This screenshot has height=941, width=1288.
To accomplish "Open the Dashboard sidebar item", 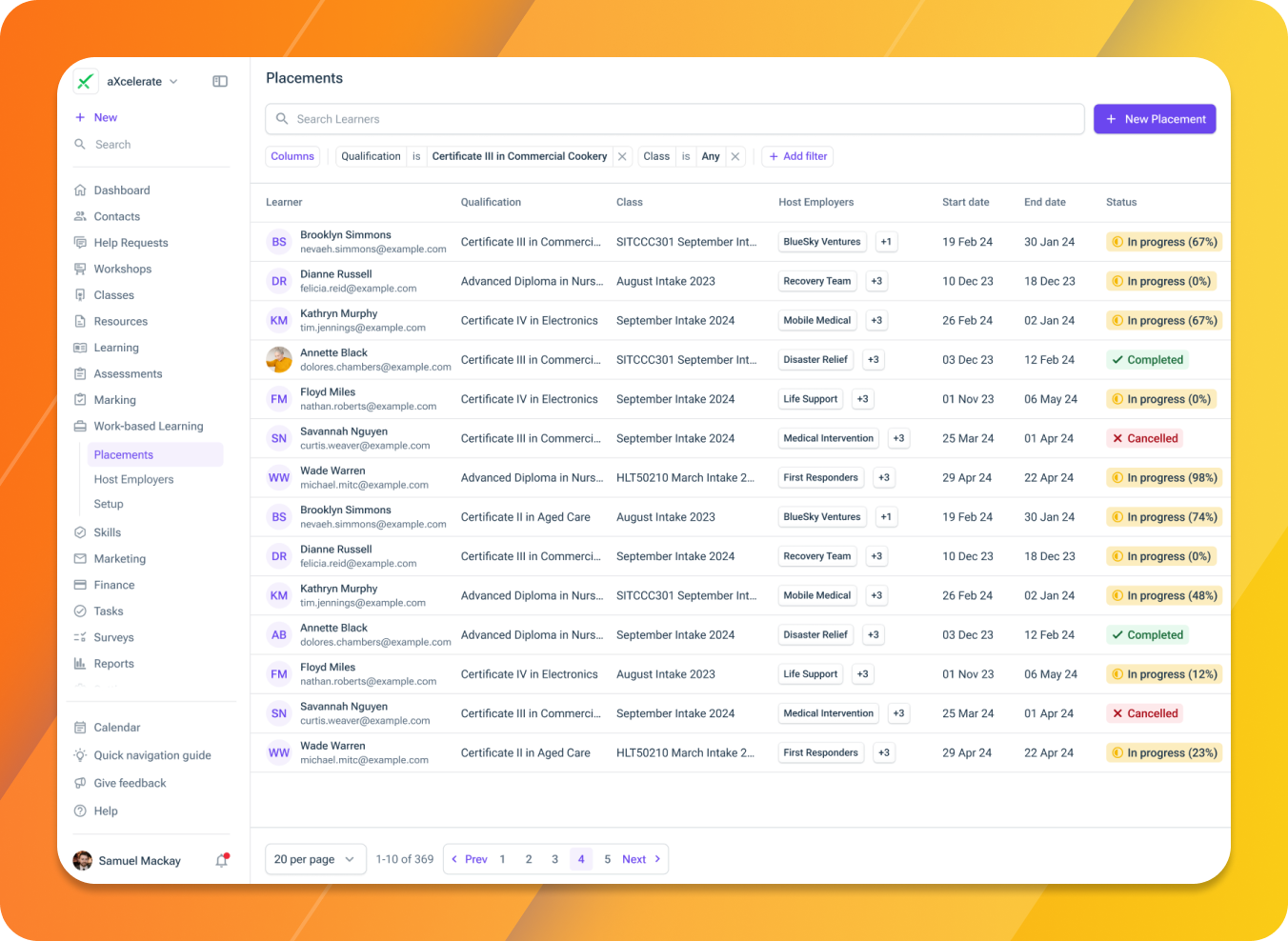I will [x=122, y=190].
